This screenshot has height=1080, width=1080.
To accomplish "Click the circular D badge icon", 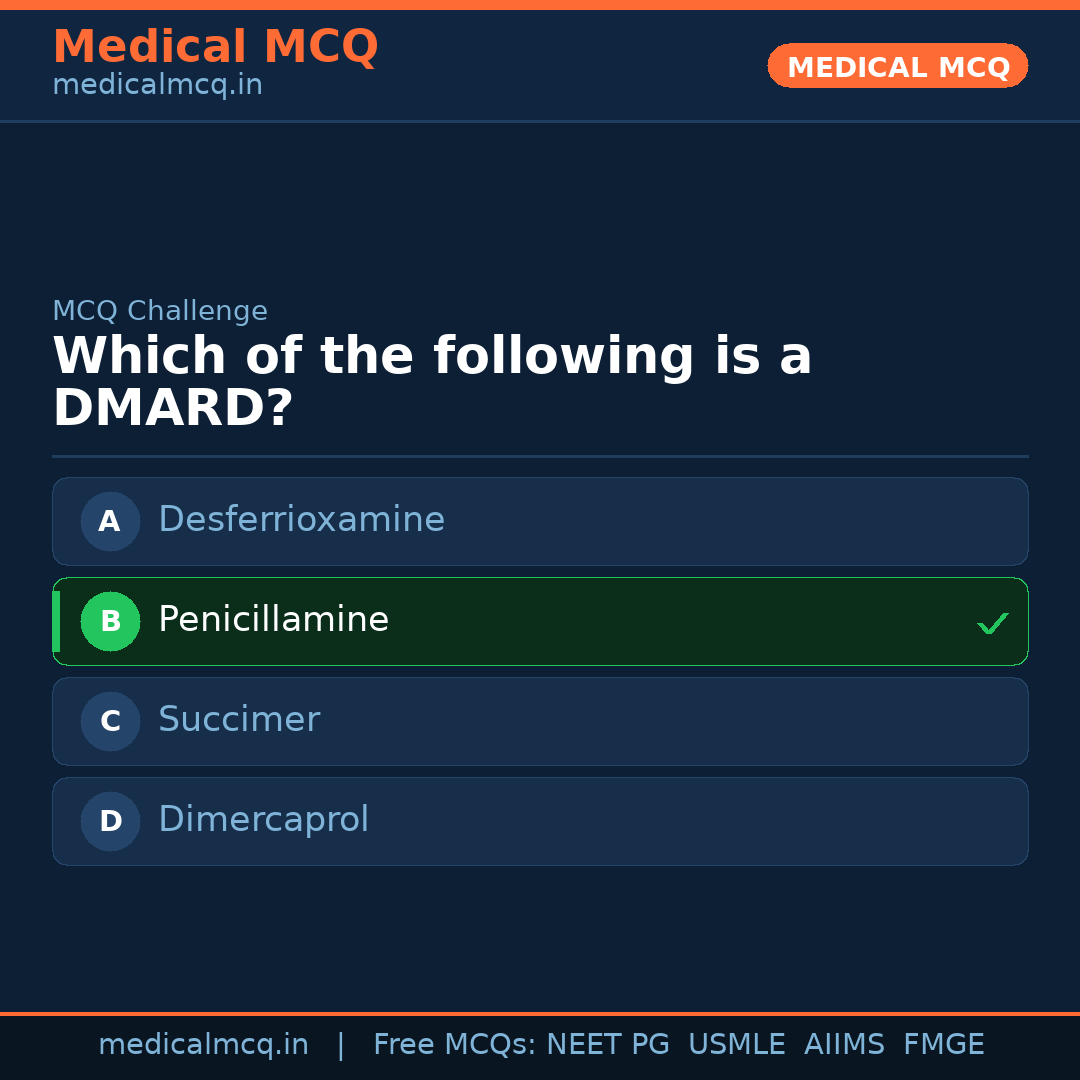I will [110, 821].
